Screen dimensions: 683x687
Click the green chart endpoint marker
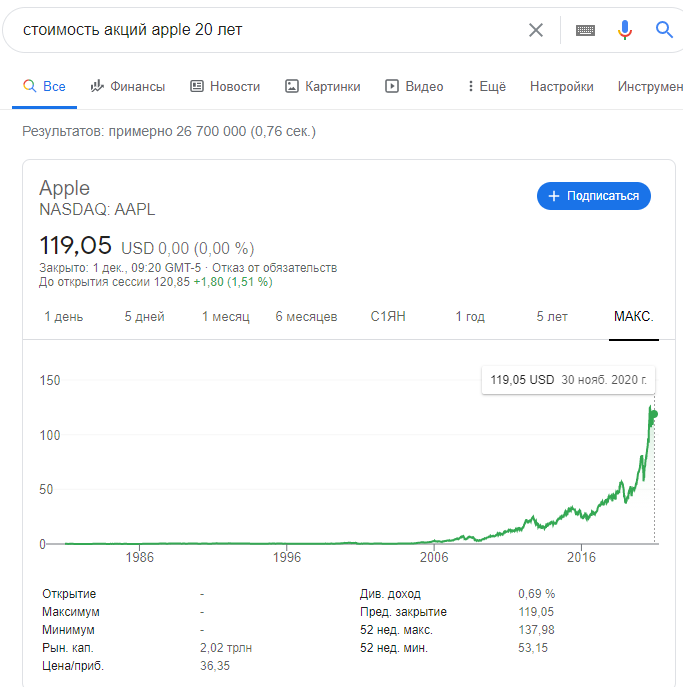[x=655, y=413]
